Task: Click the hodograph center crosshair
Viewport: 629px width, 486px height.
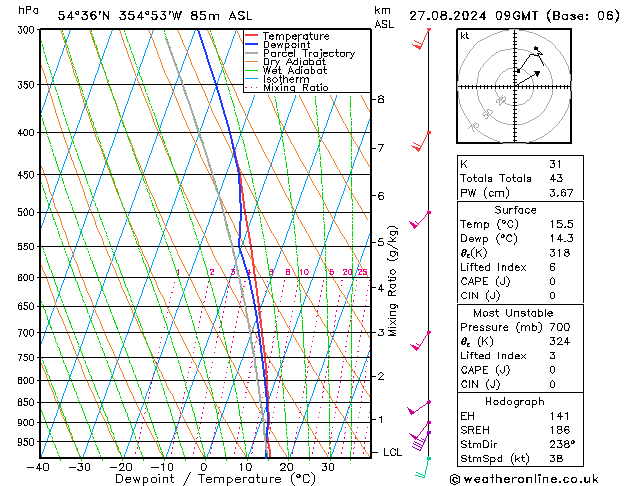Action: [x=515, y=86]
